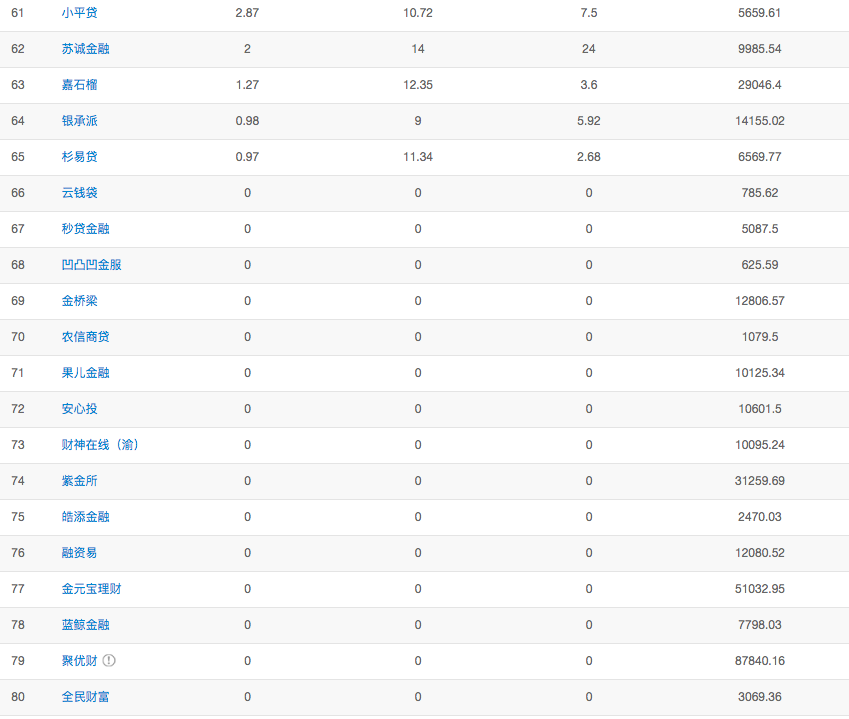Select the 24 cell for 苏诚金融
Image resolution: width=849 pixels, height=719 pixels.
coord(589,49)
